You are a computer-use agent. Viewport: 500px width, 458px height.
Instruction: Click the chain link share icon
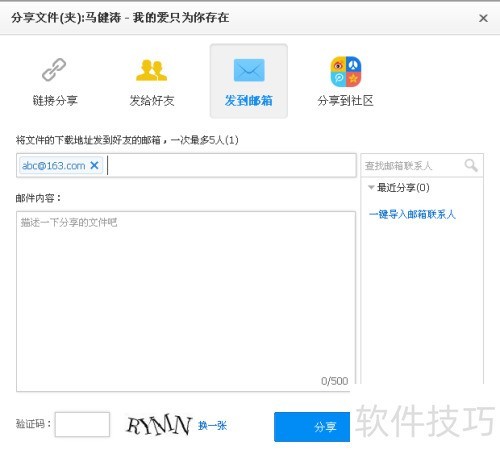[x=54, y=69]
